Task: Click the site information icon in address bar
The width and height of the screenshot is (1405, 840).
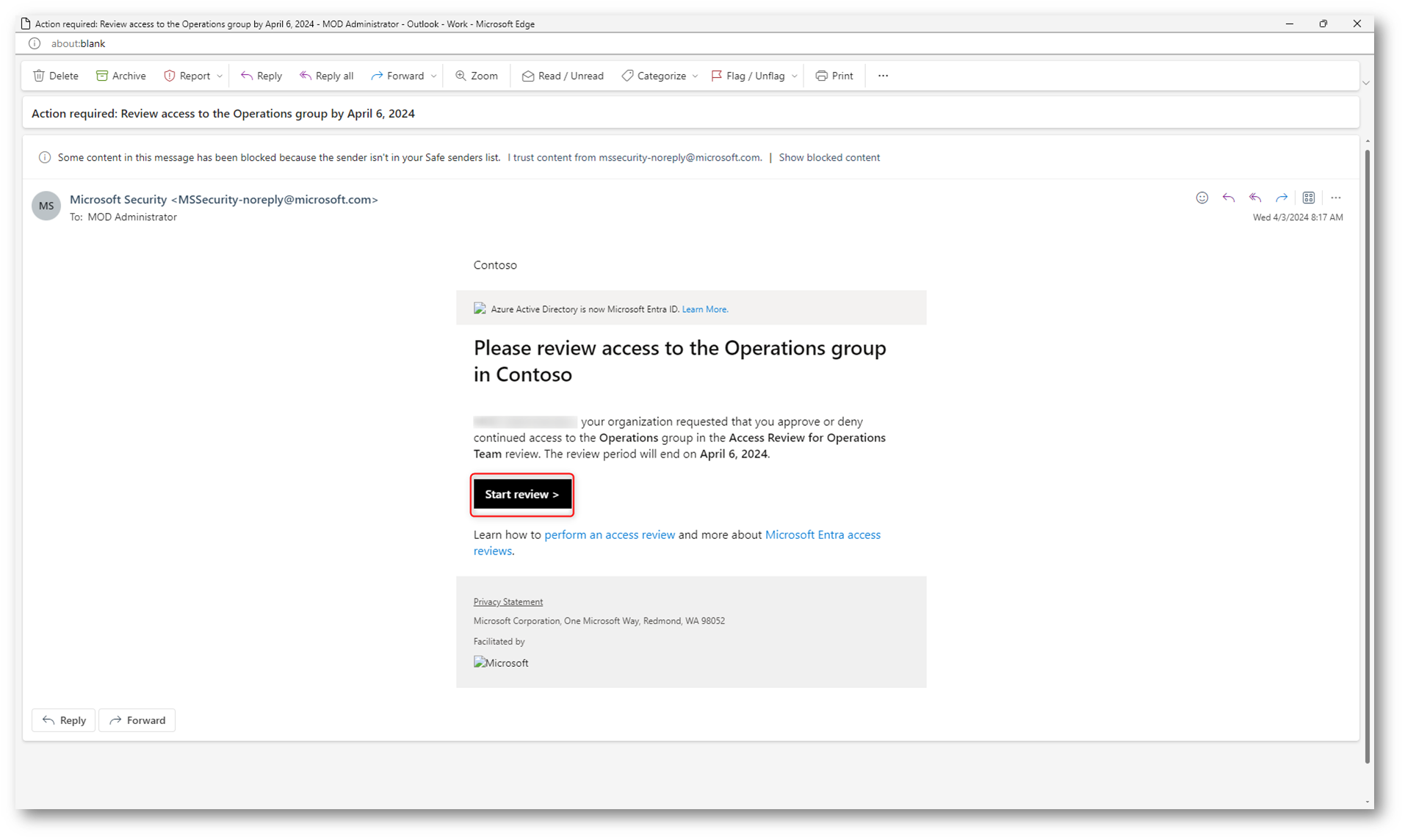Action: 35,43
